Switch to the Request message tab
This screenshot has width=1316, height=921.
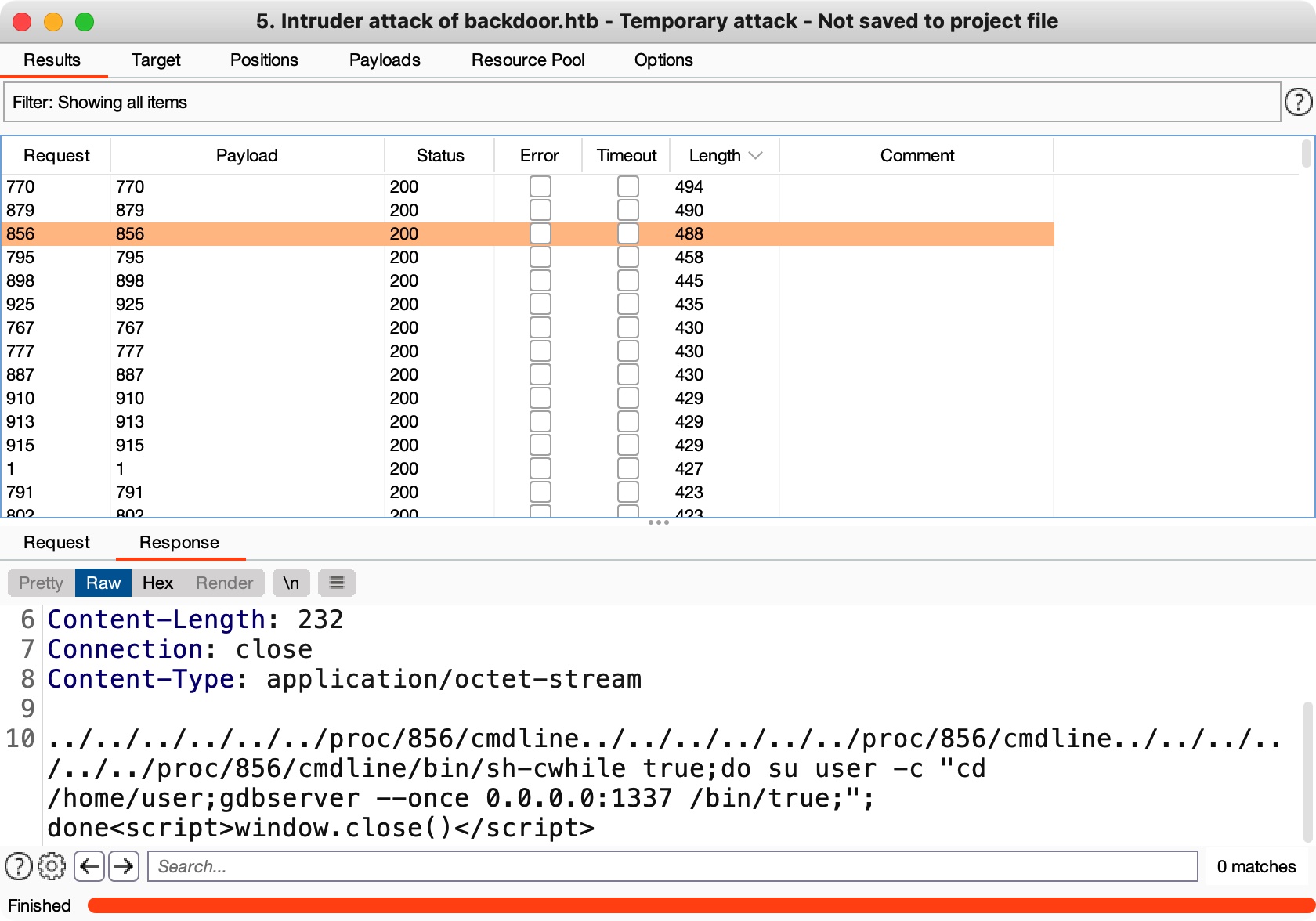point(56,542)
